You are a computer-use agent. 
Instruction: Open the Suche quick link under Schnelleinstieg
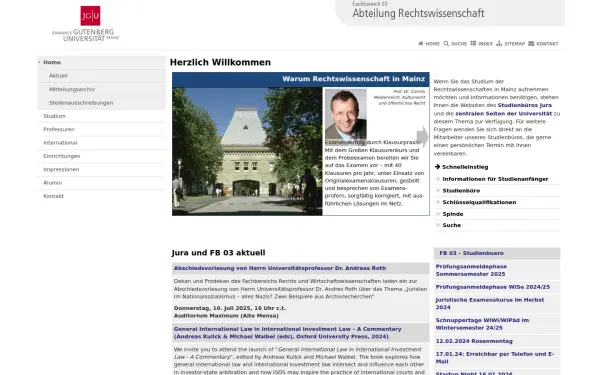point(452,225)
